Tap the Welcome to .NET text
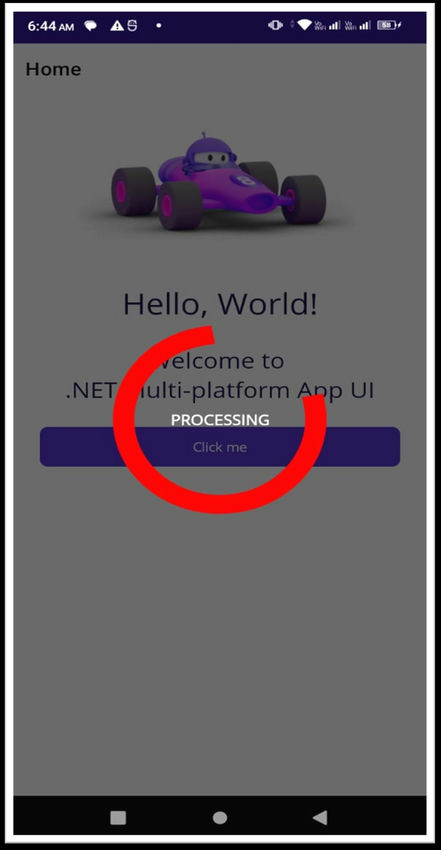Screen dimensions: 441x850 (x=220, y=375)
